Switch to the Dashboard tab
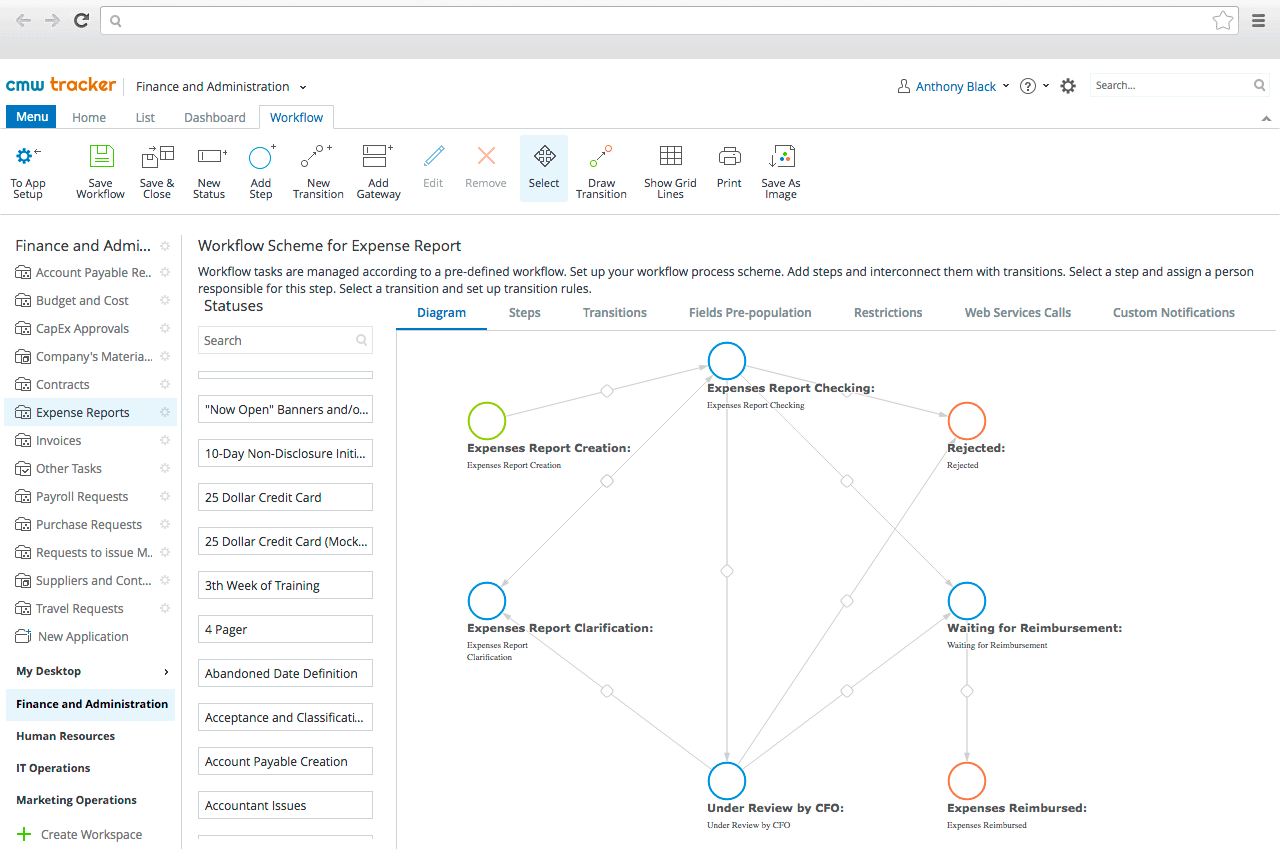 (215, 117)
